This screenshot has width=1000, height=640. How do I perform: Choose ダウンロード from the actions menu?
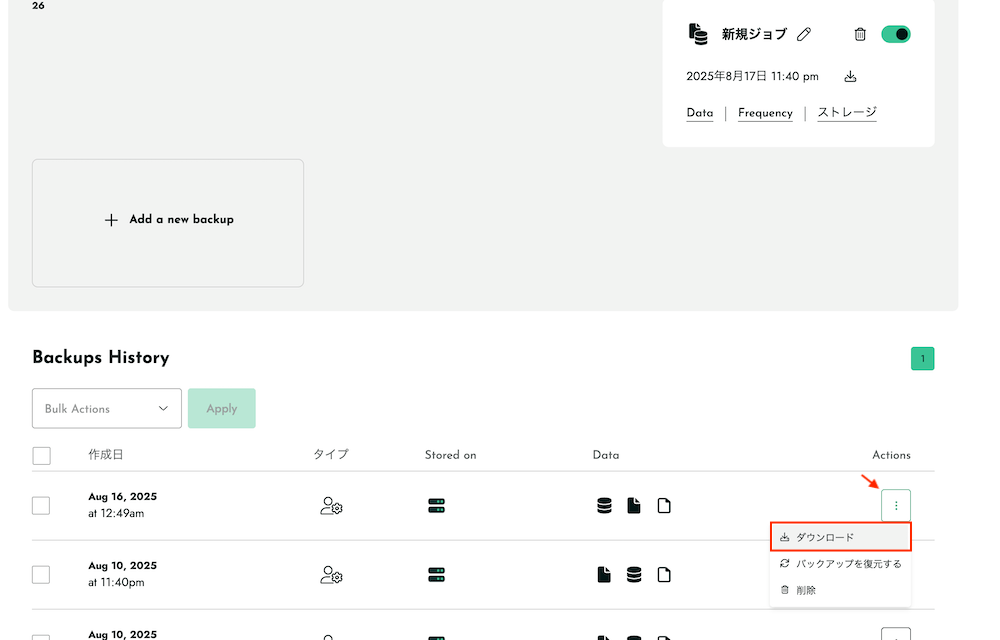pyautogui.click(x=841, y=537)
